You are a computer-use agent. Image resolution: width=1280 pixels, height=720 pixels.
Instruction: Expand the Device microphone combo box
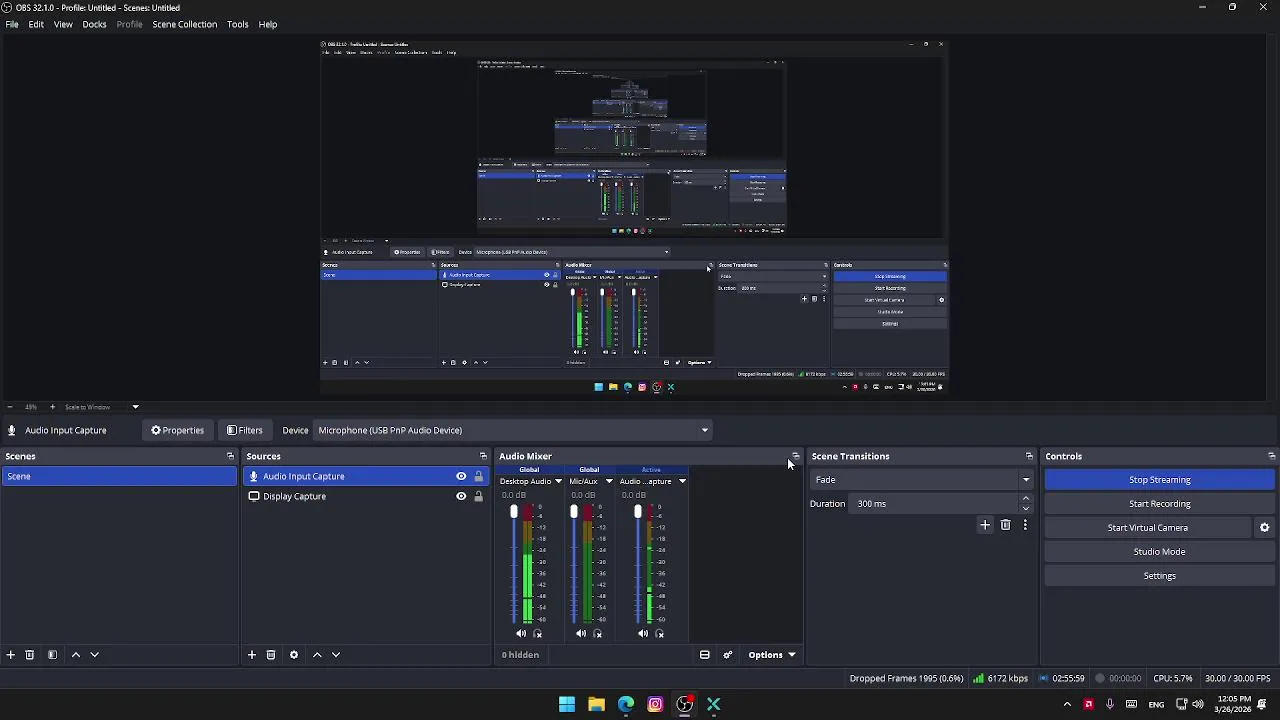click(x=513, y=430)
